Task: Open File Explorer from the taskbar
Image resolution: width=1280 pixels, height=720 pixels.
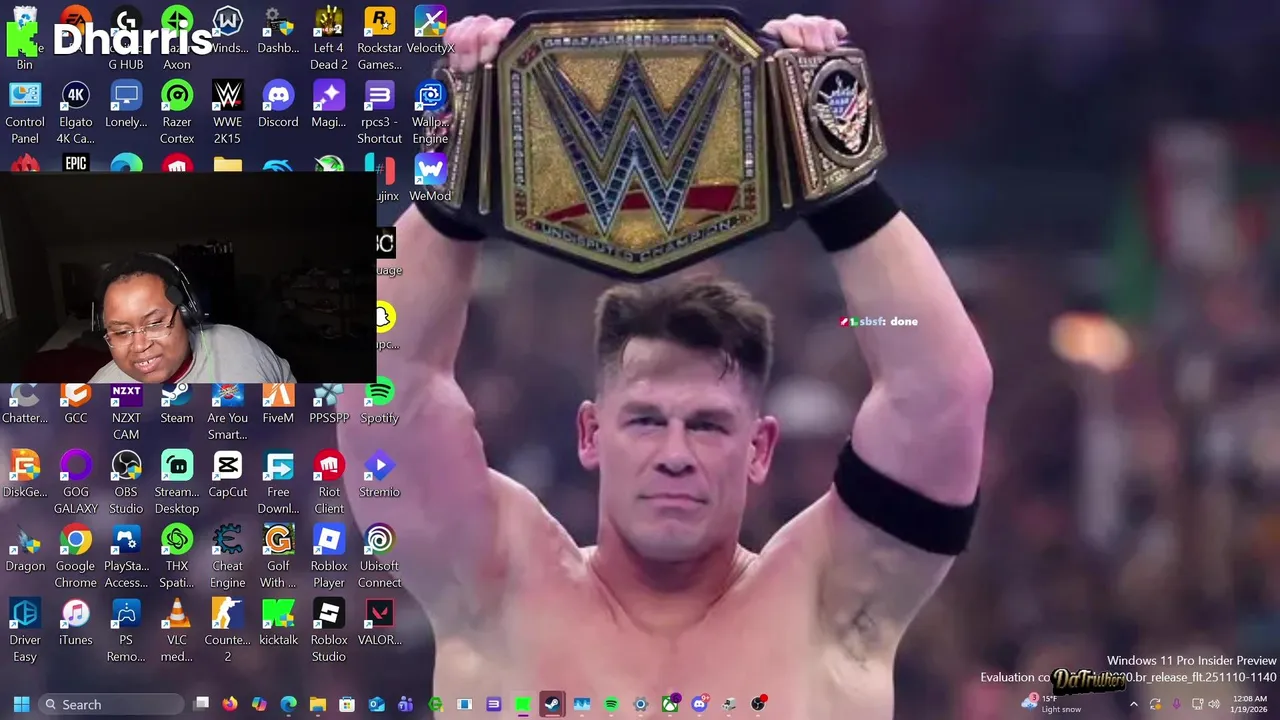Action: click(x=318, y=704)
